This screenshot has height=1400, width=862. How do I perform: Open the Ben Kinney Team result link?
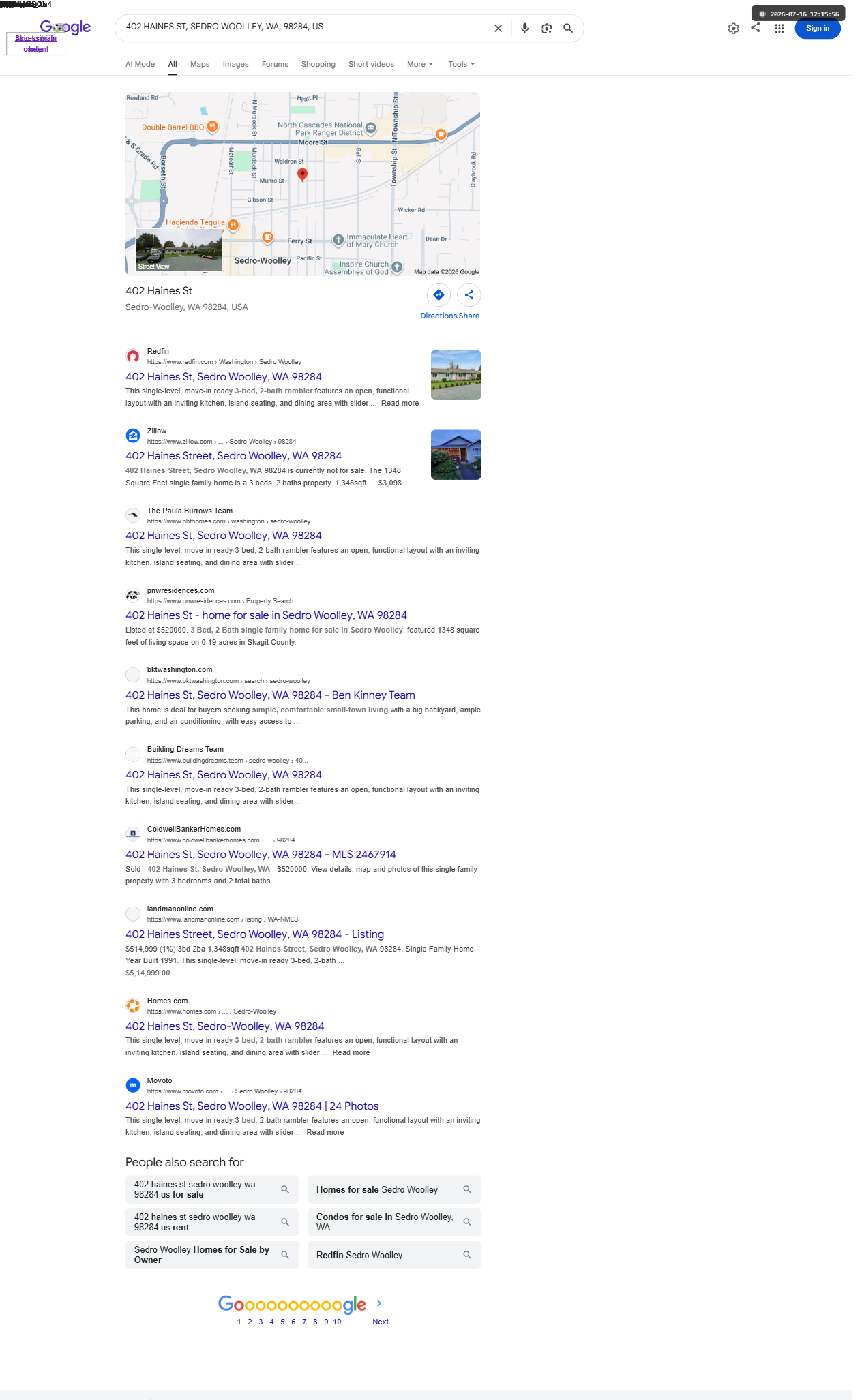[x=270, y=695]
